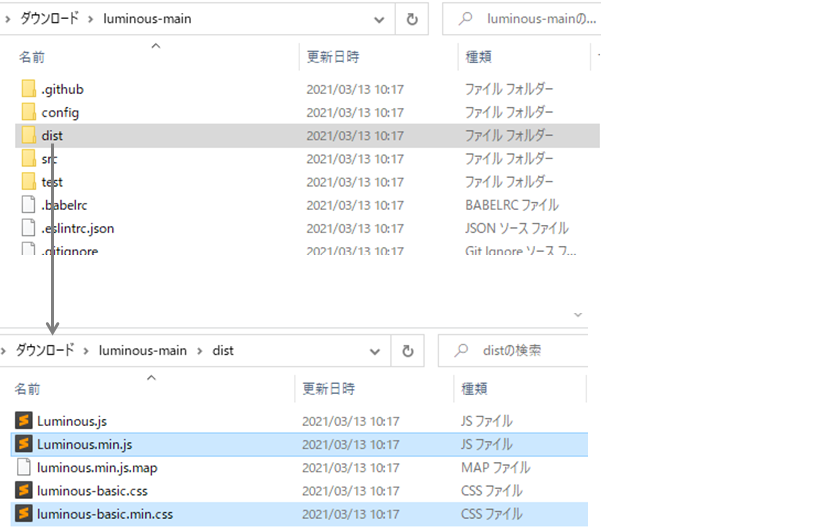Expand chevron after ダウンロード in upper address bar
Screen dimensions: 824x532
pyautogui.click(x=90, y=19)
